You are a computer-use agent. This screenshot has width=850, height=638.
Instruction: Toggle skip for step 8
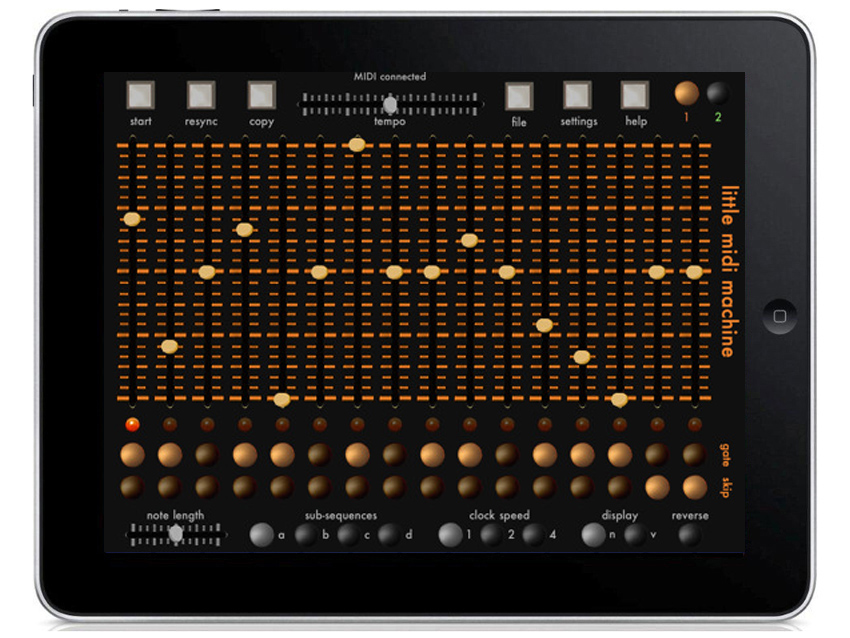pos(395,487)
